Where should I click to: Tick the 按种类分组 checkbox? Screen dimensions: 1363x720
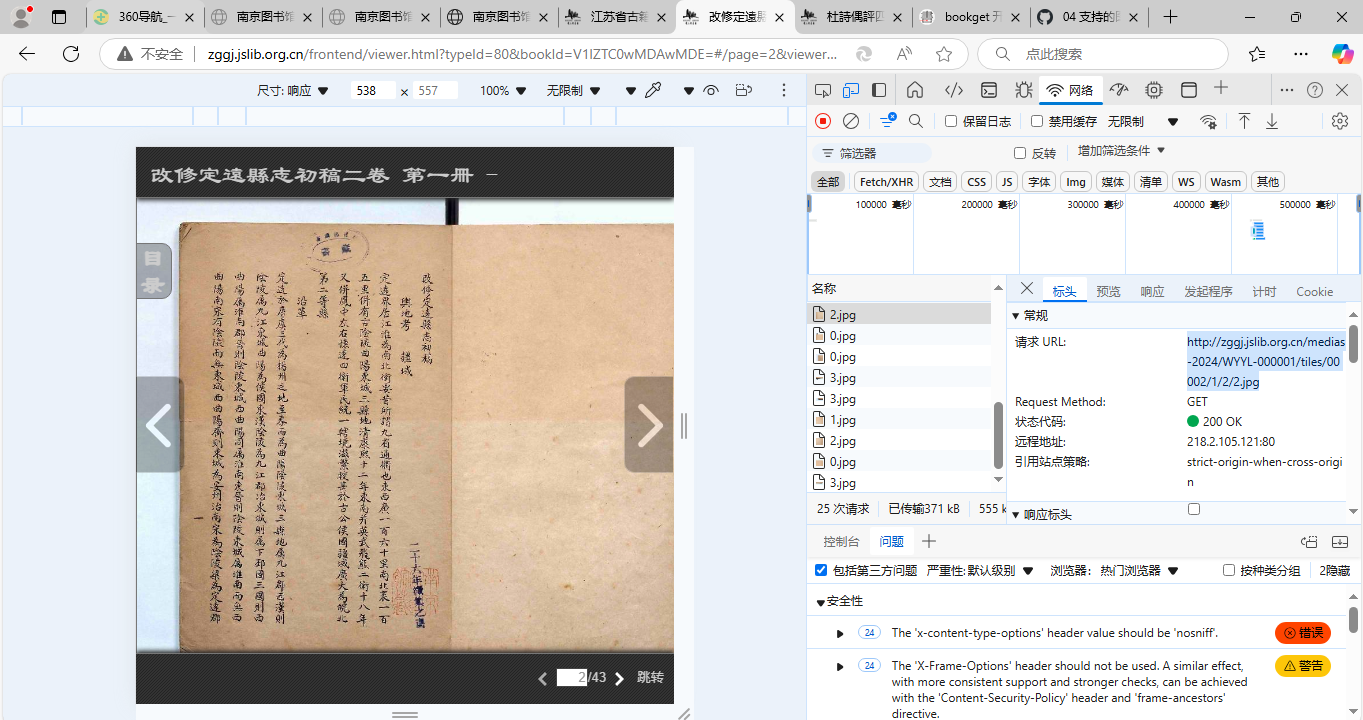[1229, 570]
